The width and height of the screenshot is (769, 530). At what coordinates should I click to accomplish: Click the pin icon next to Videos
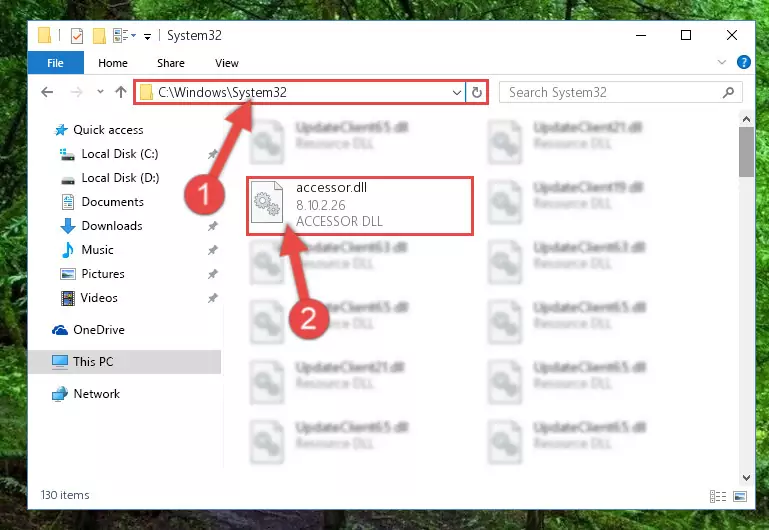(x=212, y=298)
